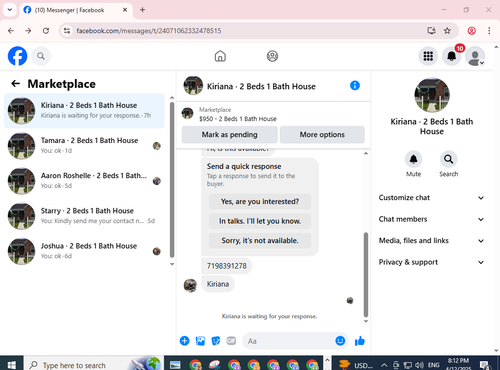Click Kiriana's avatar beside message
500x370 pixels.
[x=190, y=285]
